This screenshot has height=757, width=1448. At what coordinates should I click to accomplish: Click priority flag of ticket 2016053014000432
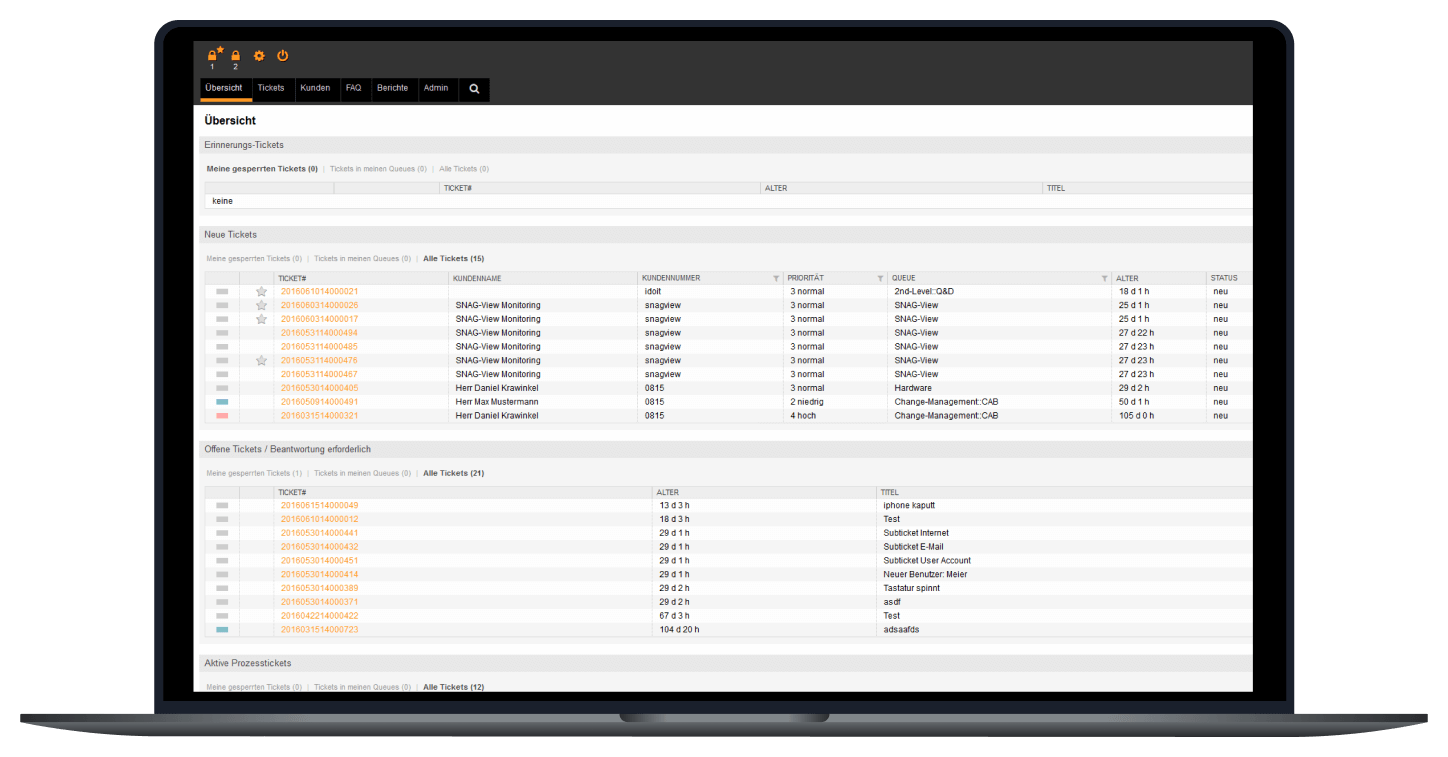click(x=222, y=547)
